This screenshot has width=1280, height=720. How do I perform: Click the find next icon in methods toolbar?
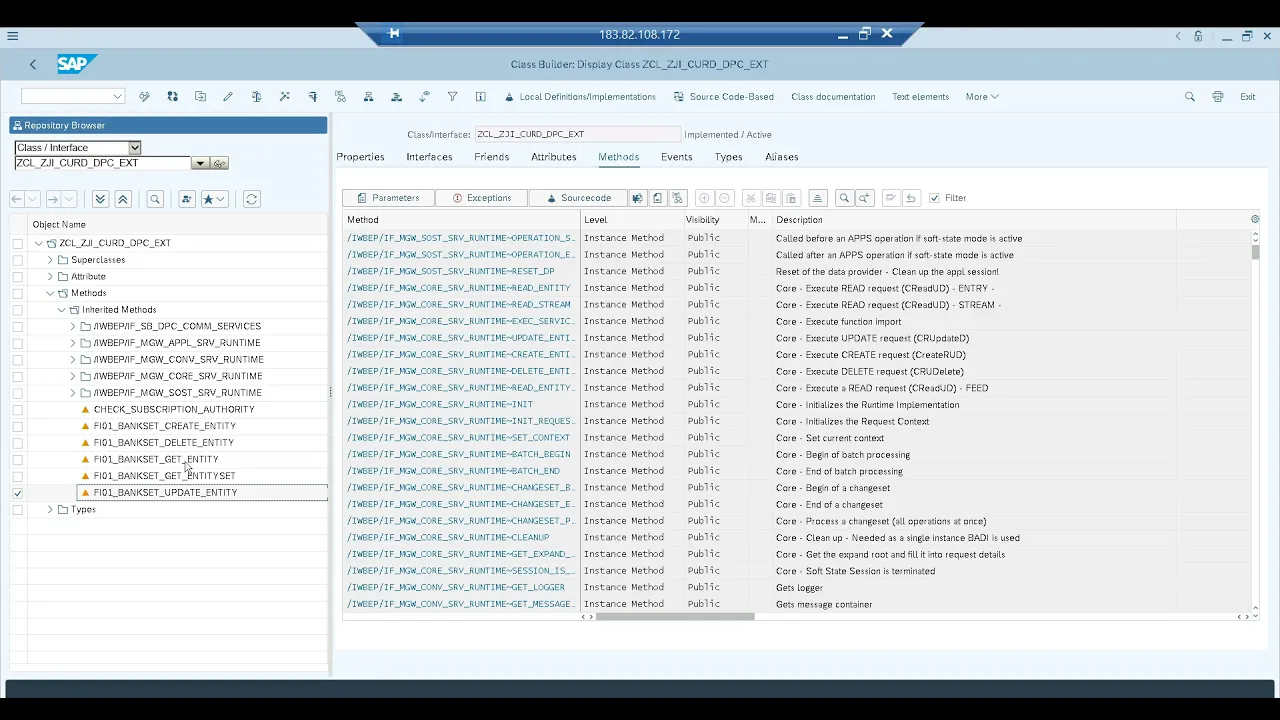click(x=865, y=198)
